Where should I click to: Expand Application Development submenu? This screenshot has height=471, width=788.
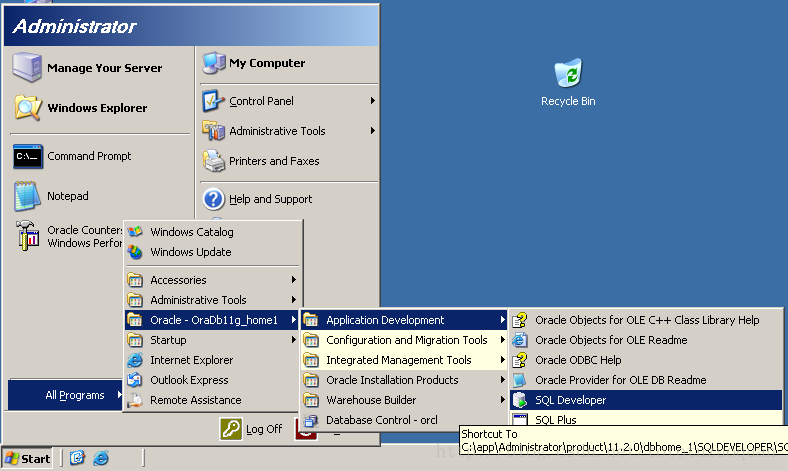(404, 320)
